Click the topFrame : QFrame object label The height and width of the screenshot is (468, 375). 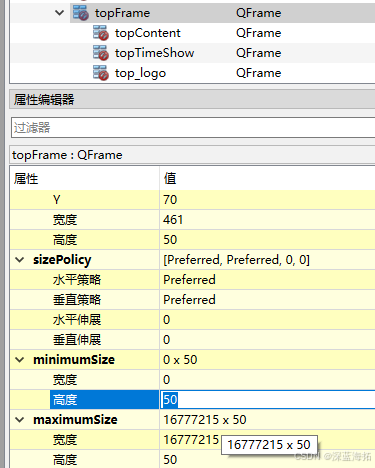click(67, 155)
